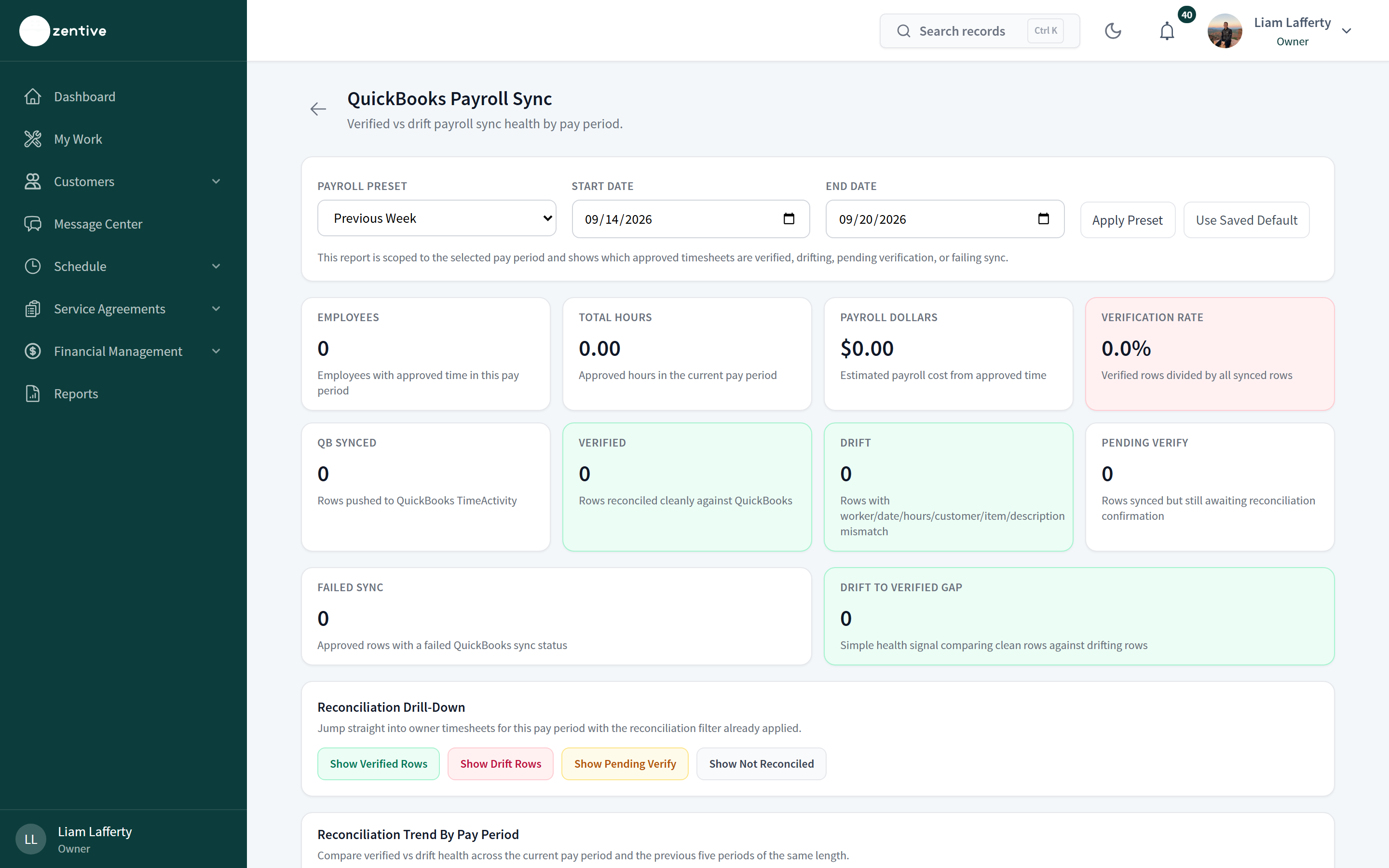
Task: Click Show Drift Rows button
Action: [x=501, y=763]
